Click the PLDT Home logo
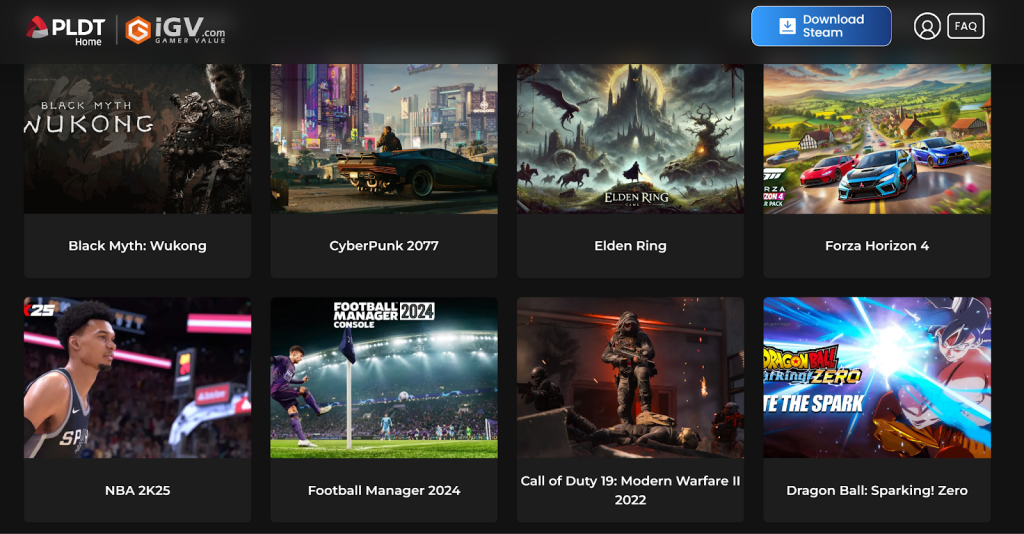Image resolution: width=1024 pixels, height=534 pixels. (65, 30)
